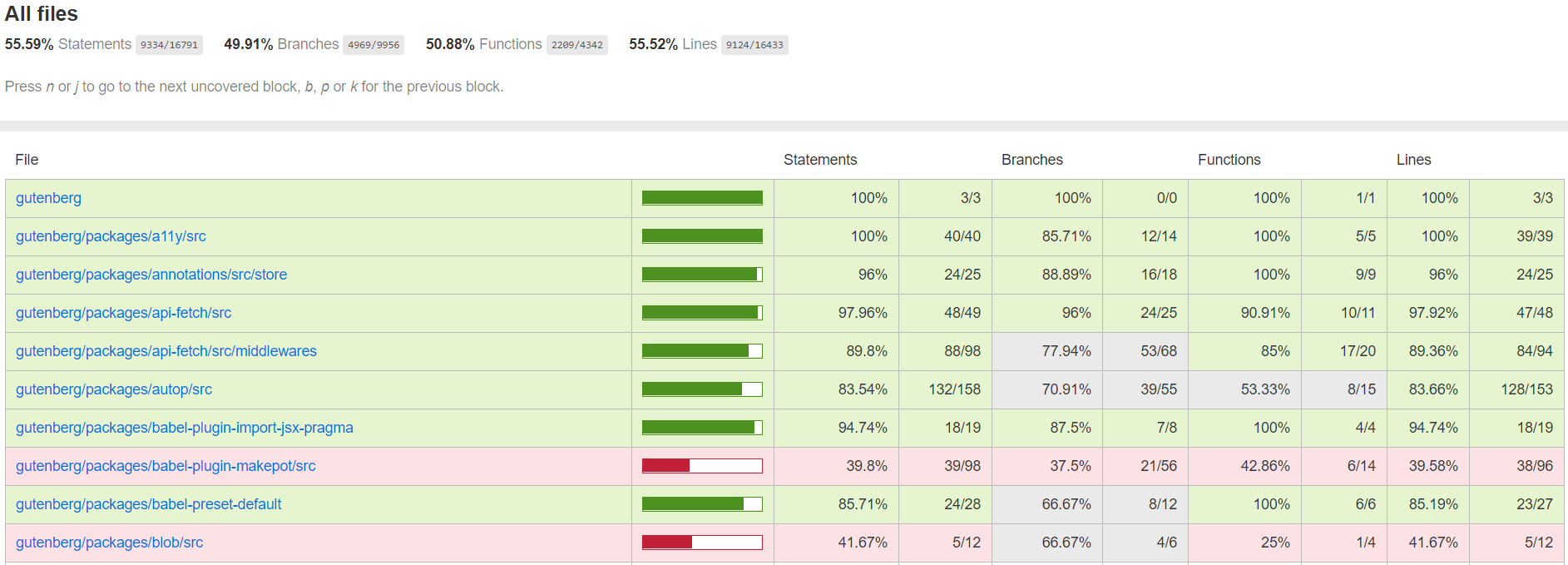This screenshot has height=565, width=1568.
Task: Click the 12/14 branches cell
Action: [1145, 236]
